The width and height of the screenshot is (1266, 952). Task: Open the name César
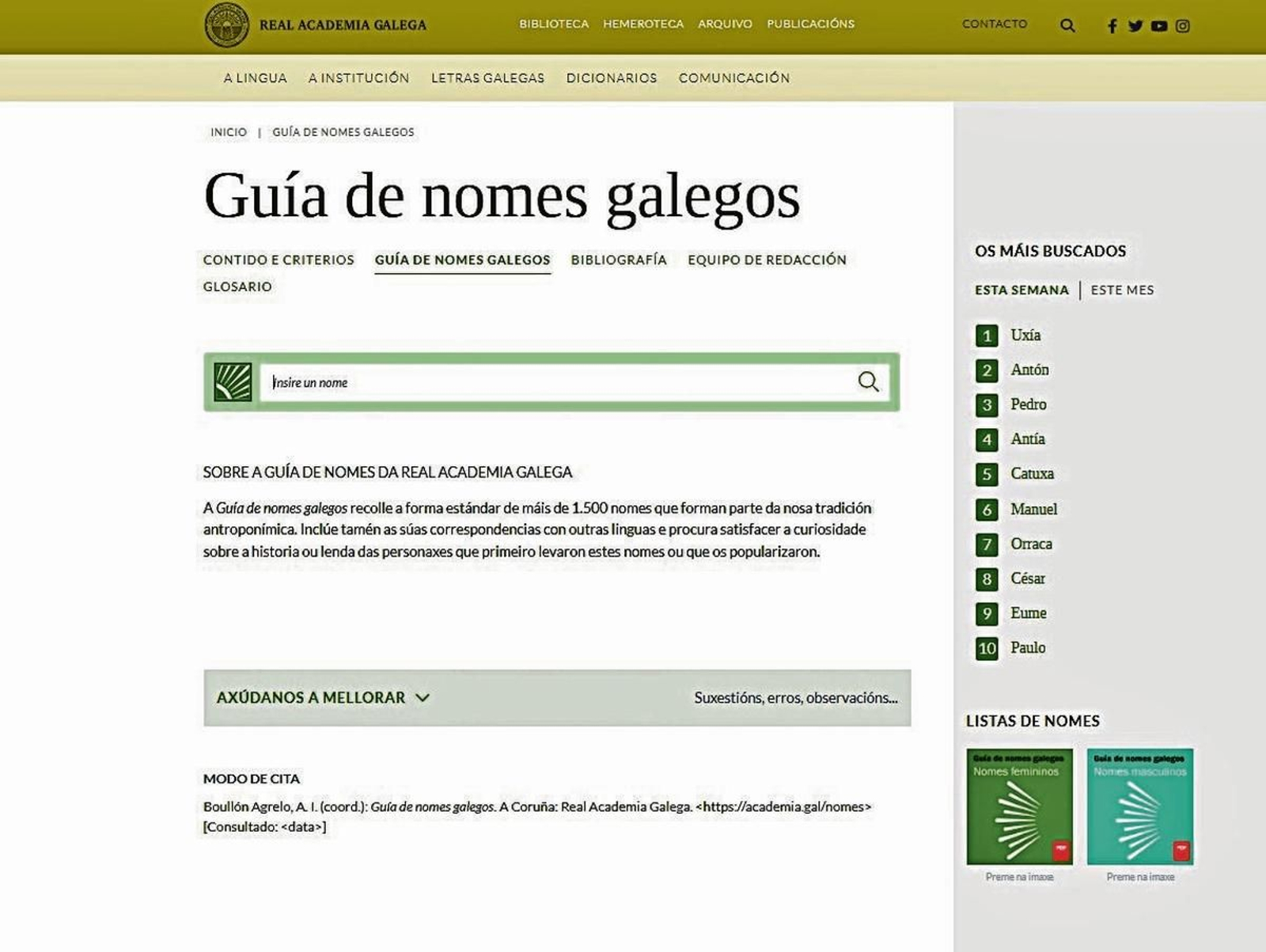[x=1028, y=578]
